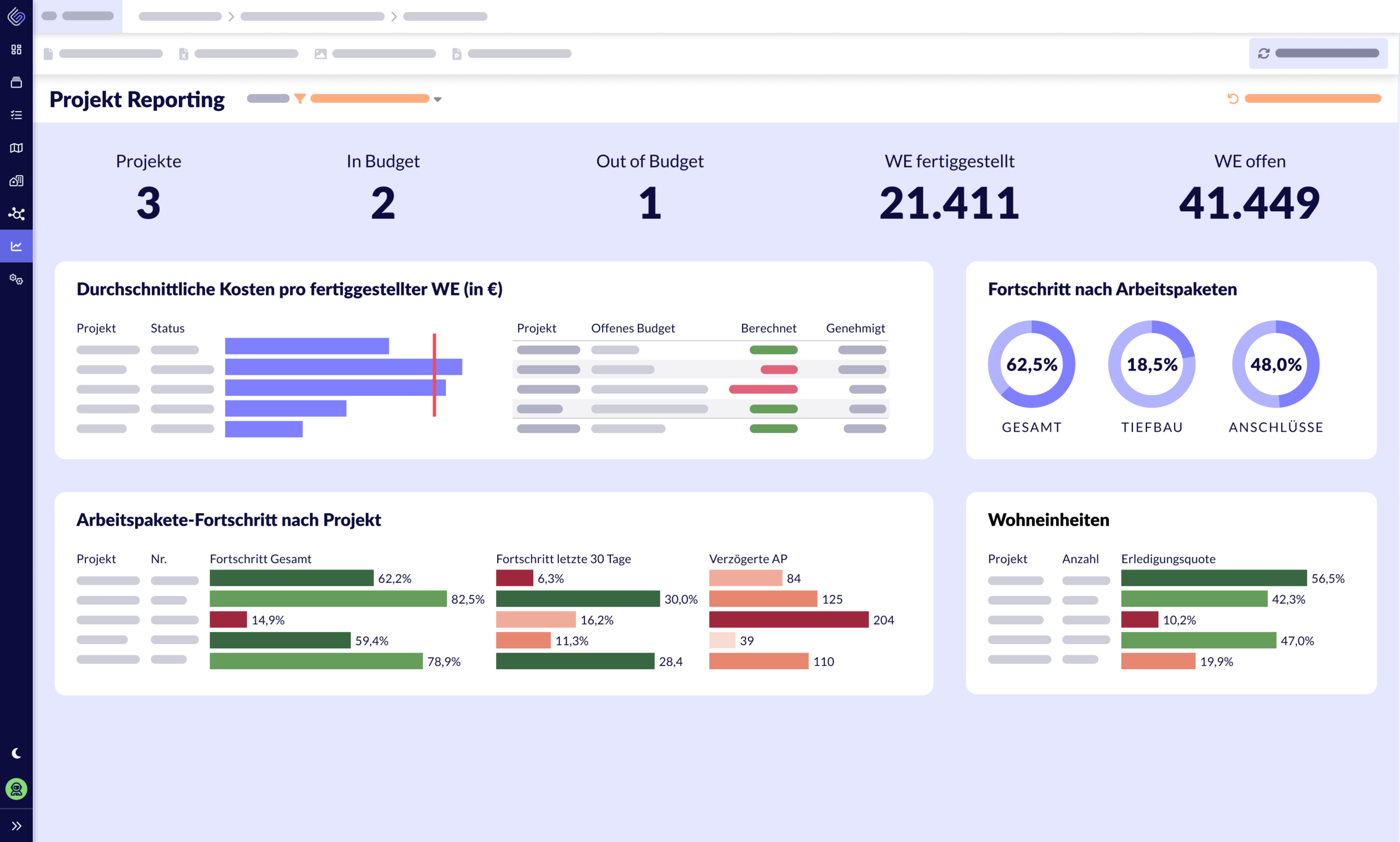Click the Verzögerte AP column header
This screenshot has height=842, width=1400.
tap(748, 559)
